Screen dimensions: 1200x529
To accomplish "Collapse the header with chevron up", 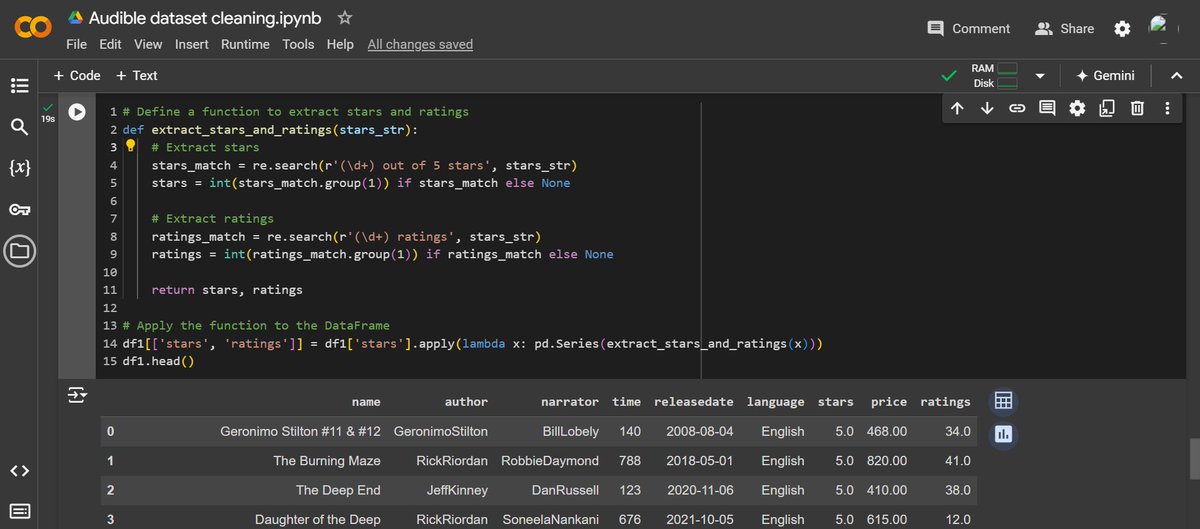I will (x=1174, y=76).
